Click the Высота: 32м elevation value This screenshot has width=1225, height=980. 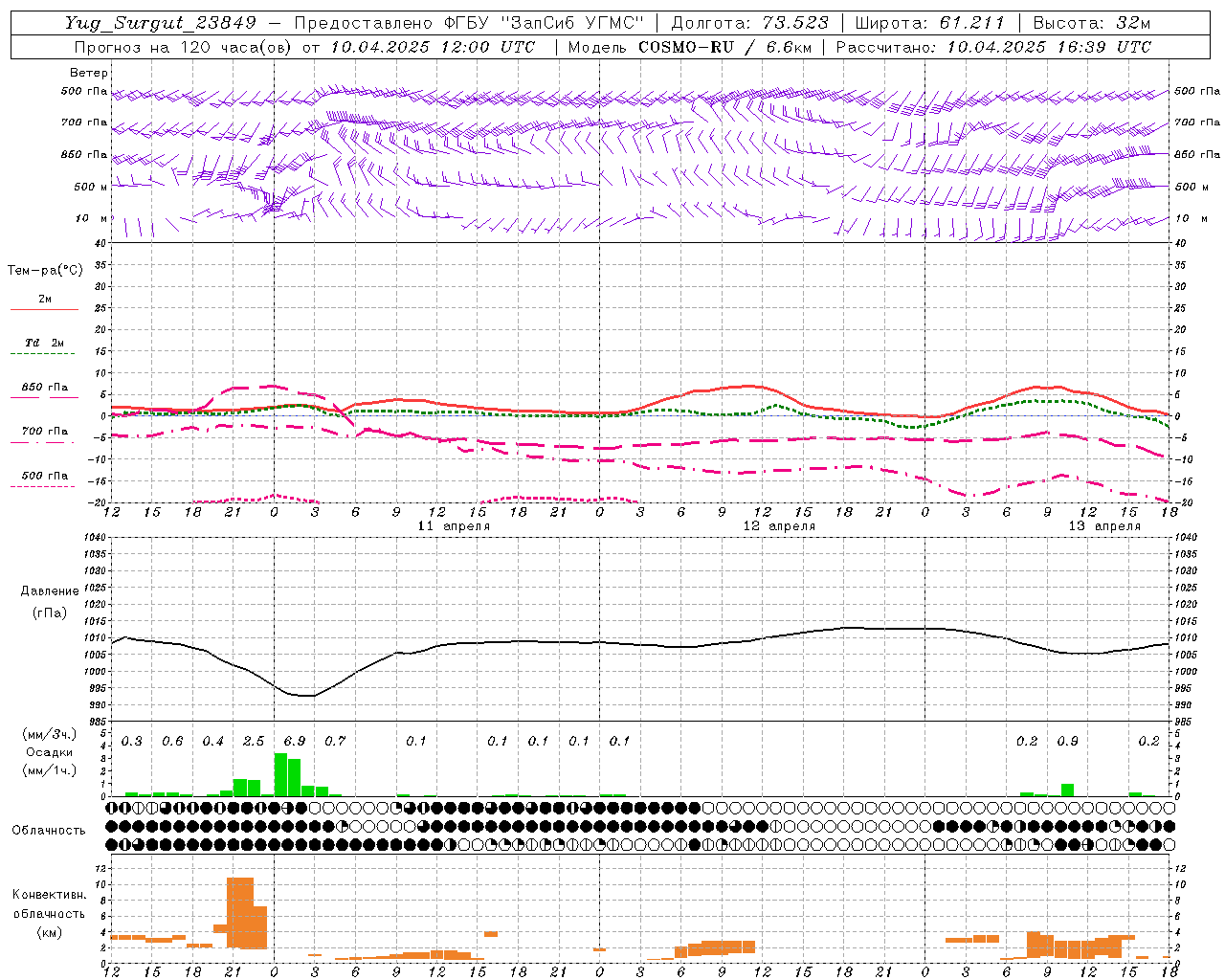point(1092,23)
